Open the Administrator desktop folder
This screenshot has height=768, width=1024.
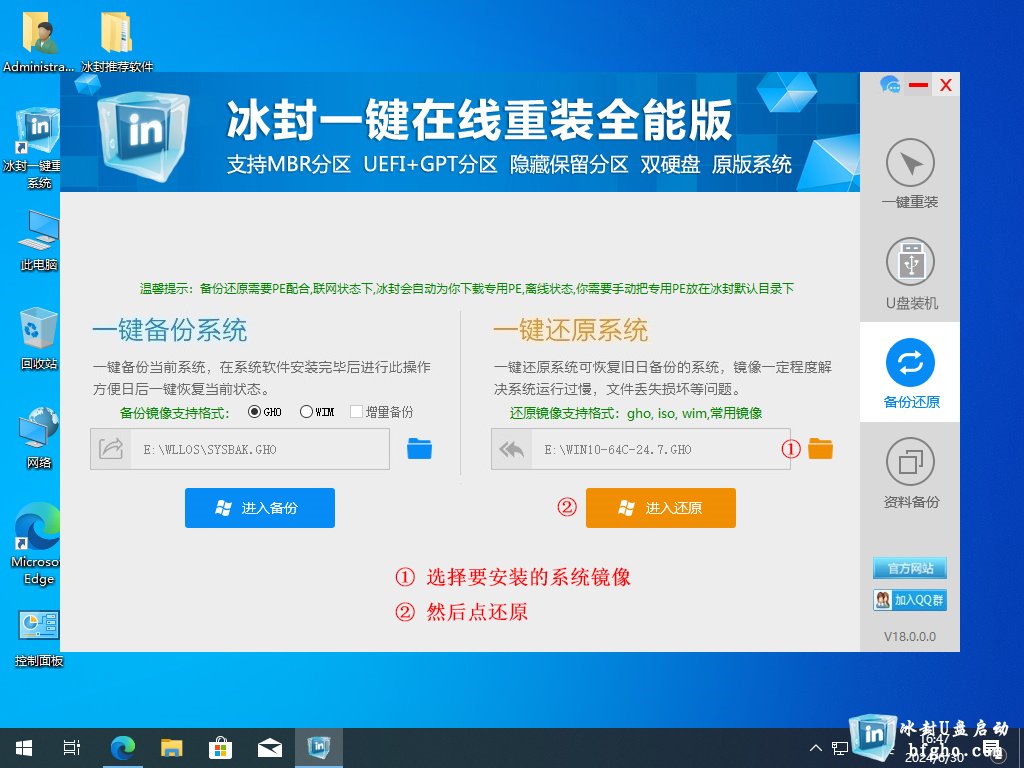pos(39,40)
